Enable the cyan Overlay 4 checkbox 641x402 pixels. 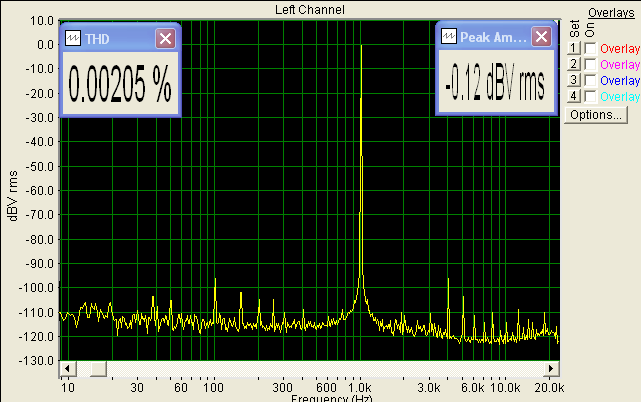(591, 96)
